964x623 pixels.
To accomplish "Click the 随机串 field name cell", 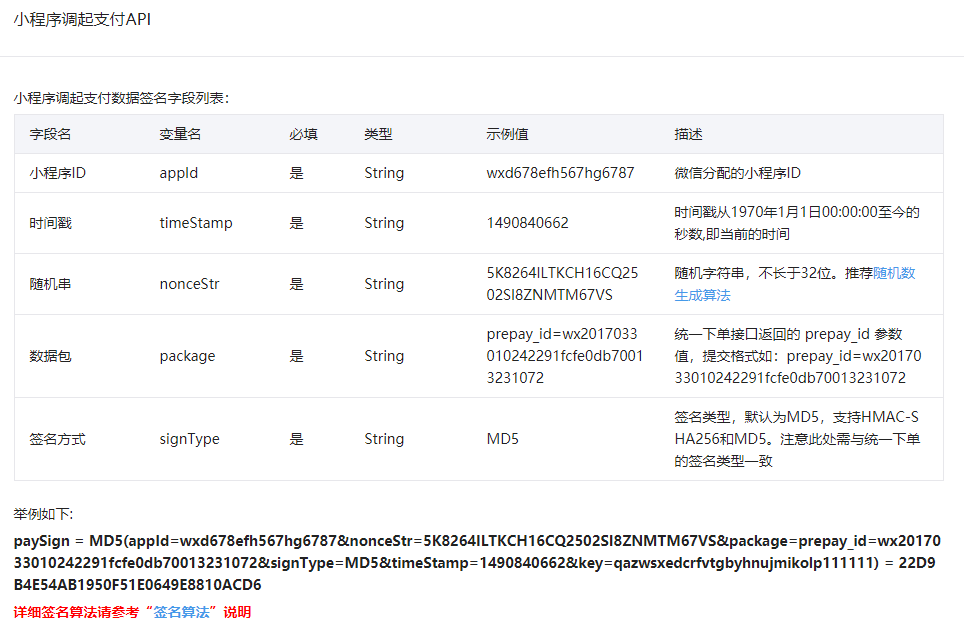I will (x=50, y=284).
